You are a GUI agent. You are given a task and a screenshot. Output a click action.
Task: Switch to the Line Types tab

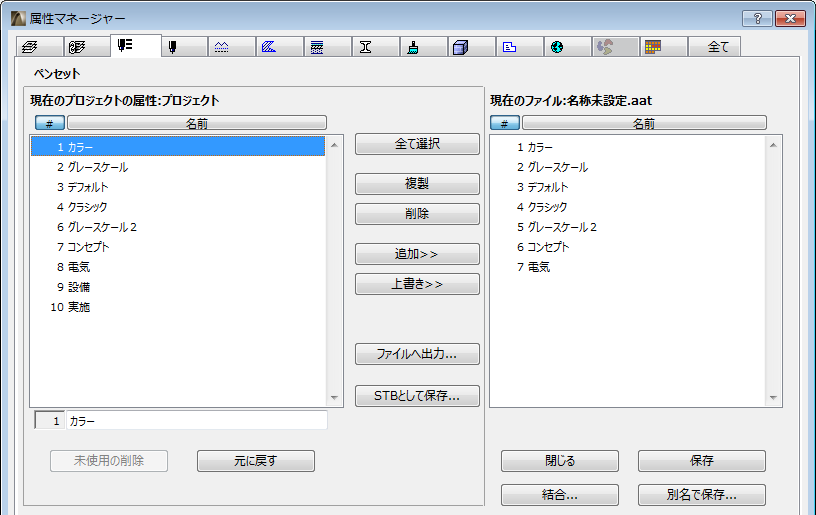tap(232, 47)
